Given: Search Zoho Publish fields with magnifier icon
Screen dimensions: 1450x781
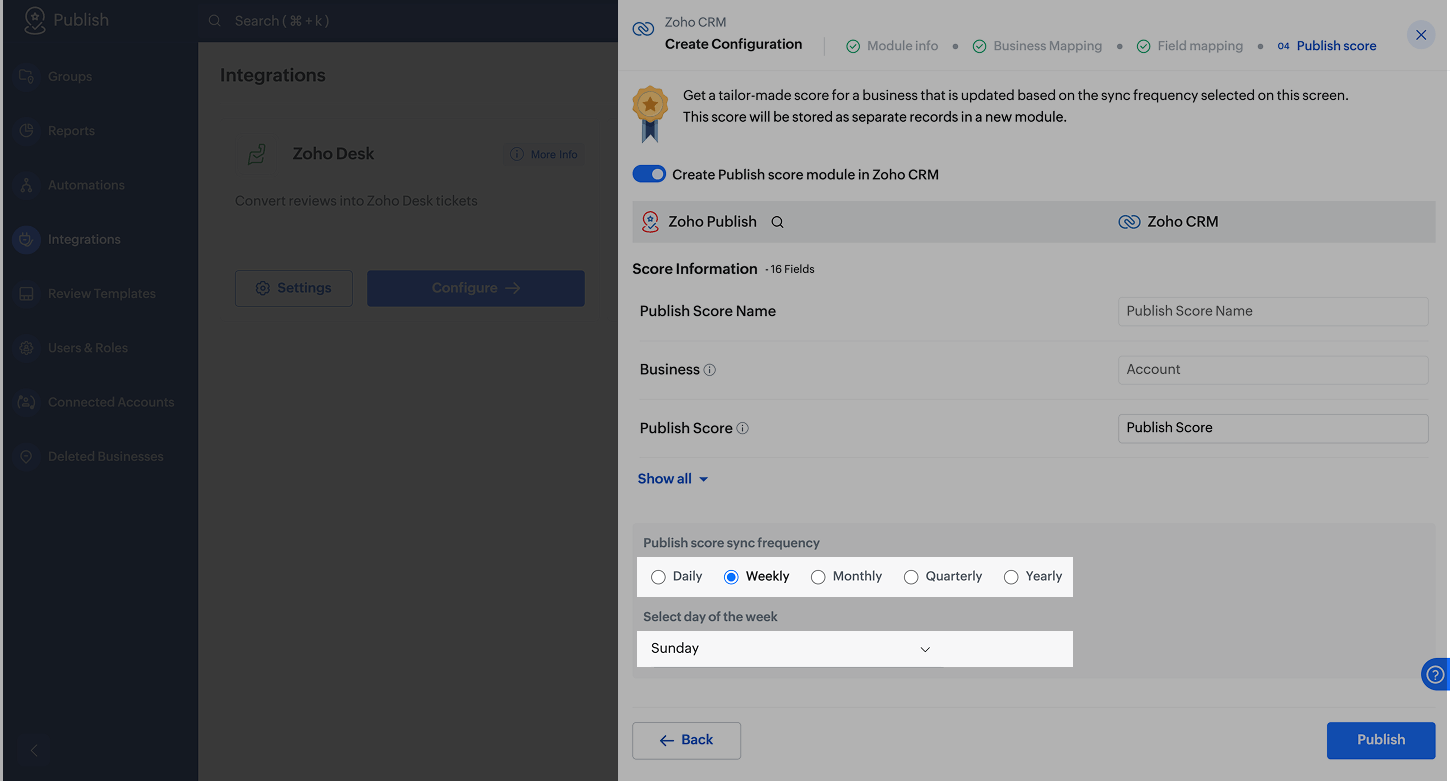Looking at the screenshot, I should pyautogui.click(x=777, y=222).
